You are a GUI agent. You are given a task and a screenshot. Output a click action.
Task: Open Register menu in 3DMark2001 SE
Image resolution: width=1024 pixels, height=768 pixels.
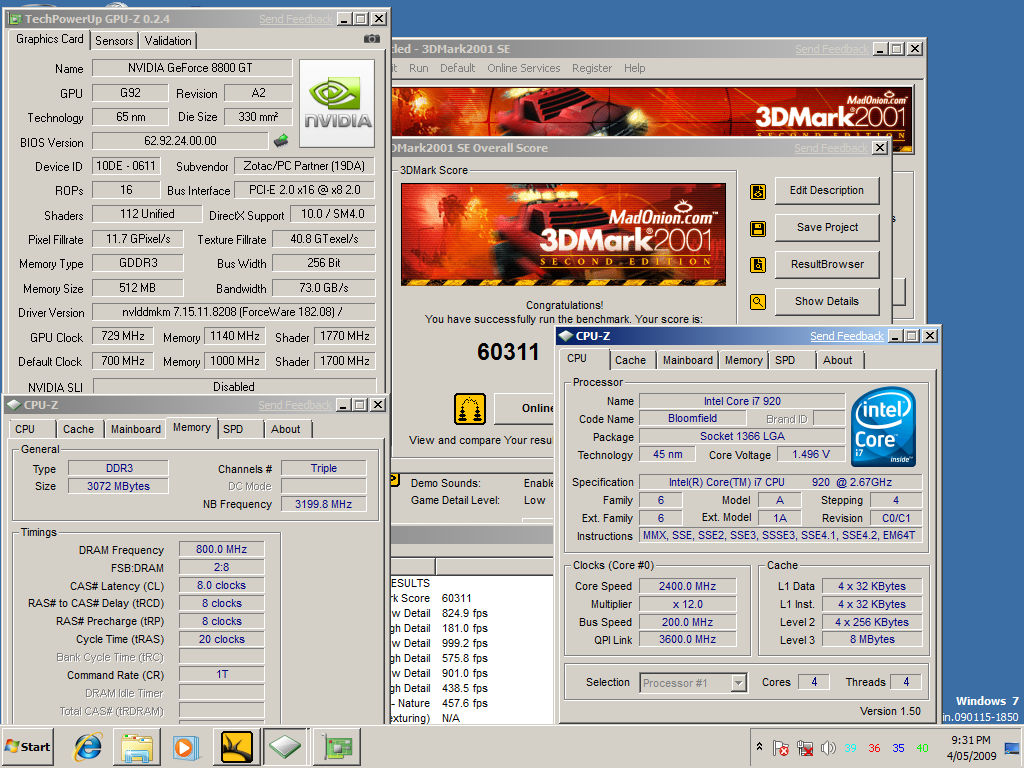pos(592,68)
